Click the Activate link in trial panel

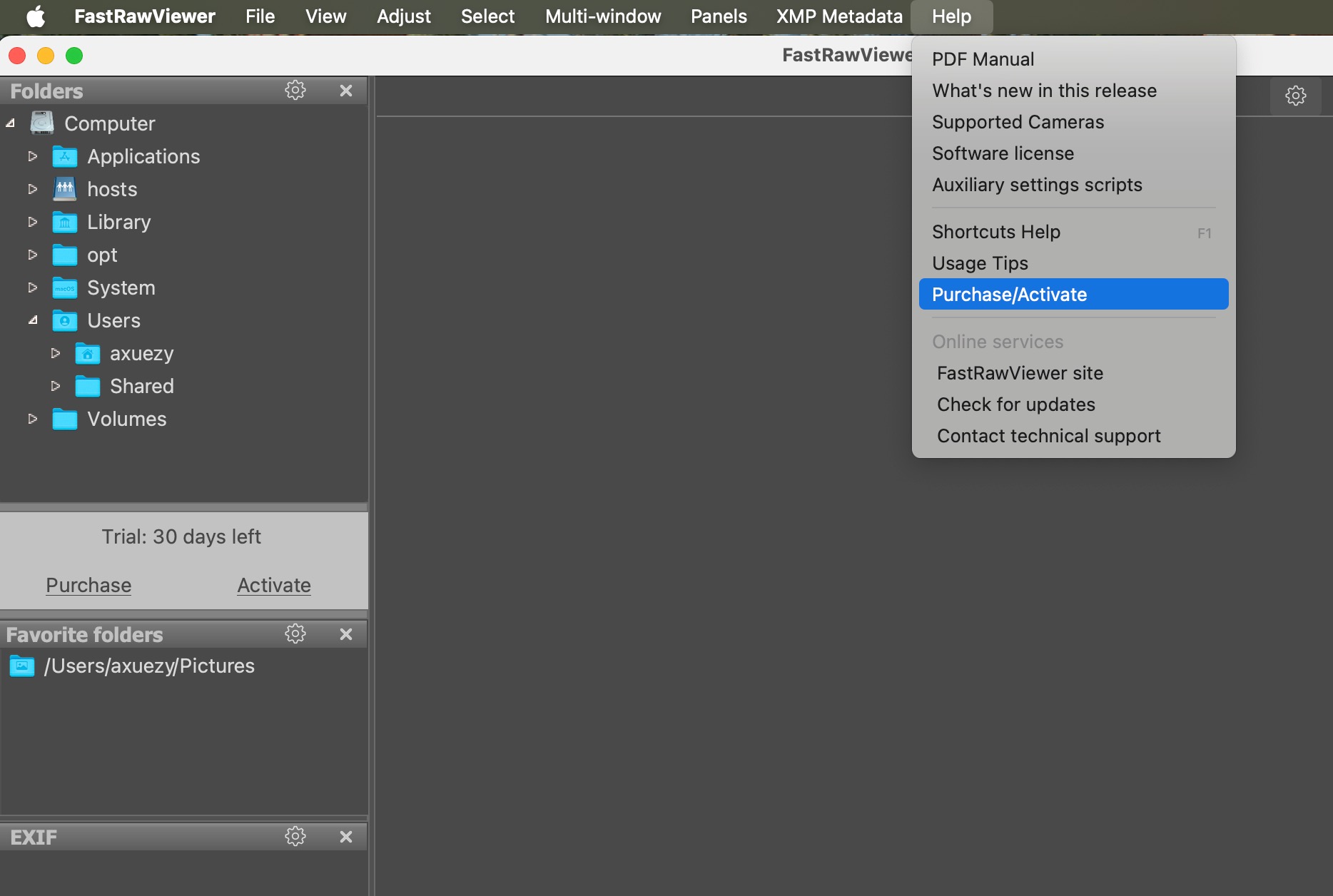pos(274,585)
